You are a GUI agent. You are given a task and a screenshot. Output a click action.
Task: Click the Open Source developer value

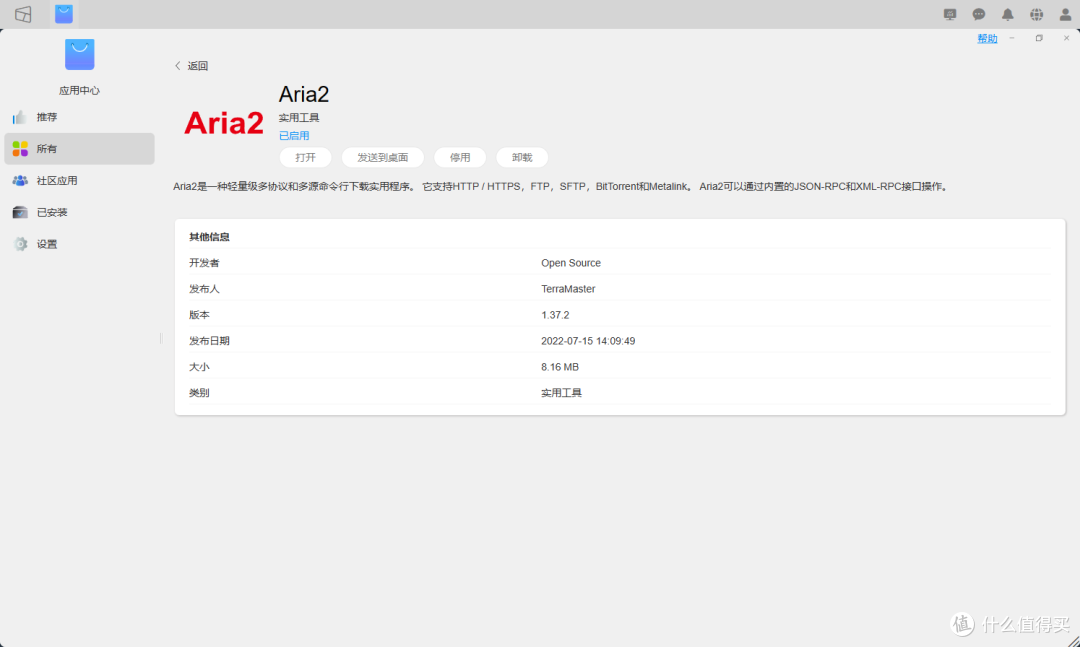pos(571,263)
